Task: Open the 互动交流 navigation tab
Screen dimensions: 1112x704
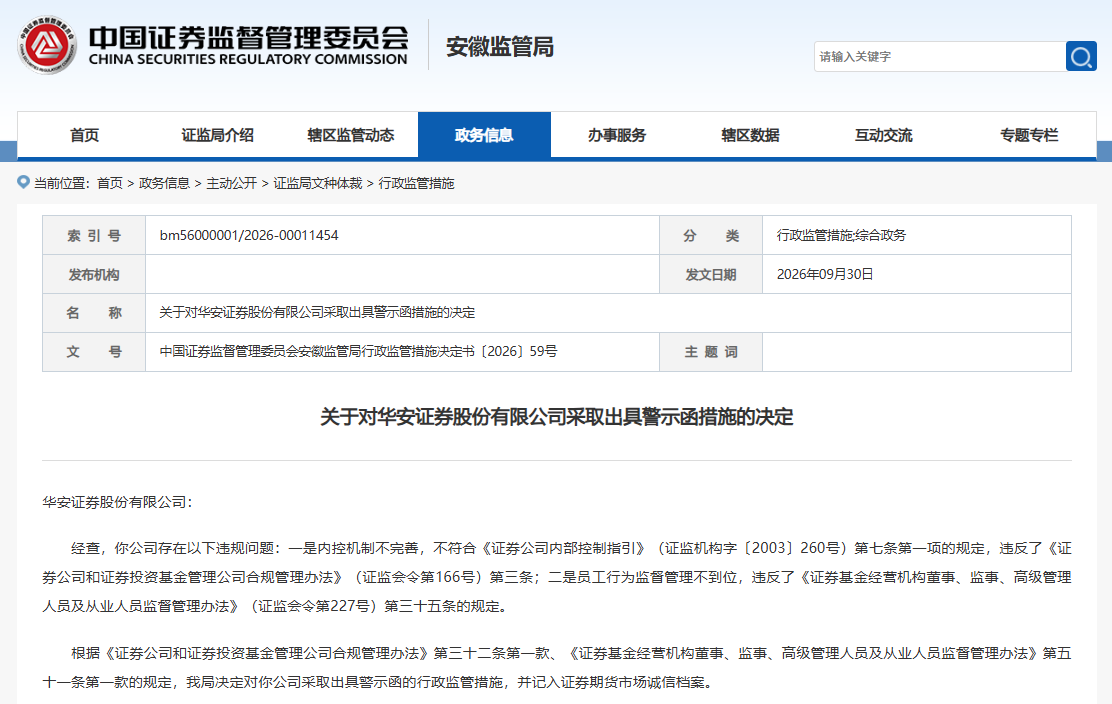Action: click(x=884, y=135)
